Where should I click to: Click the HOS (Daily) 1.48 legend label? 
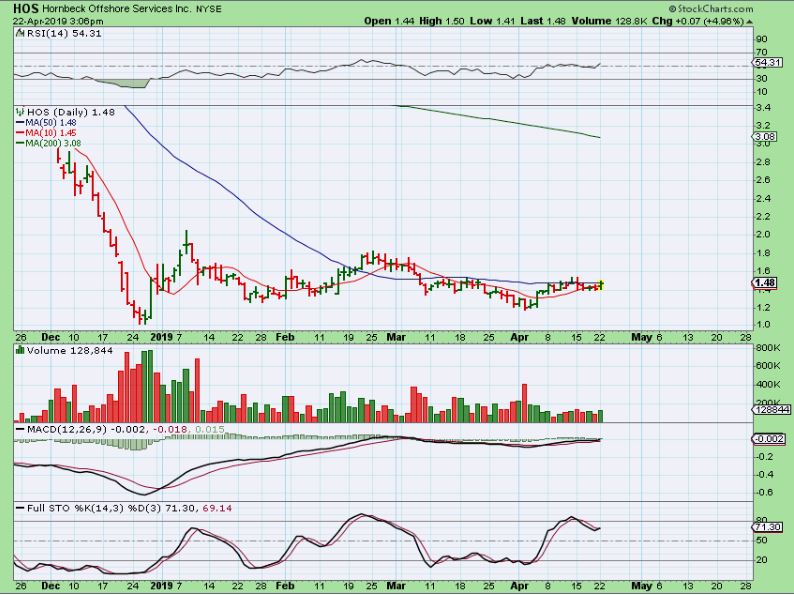(x=71, y=112)
